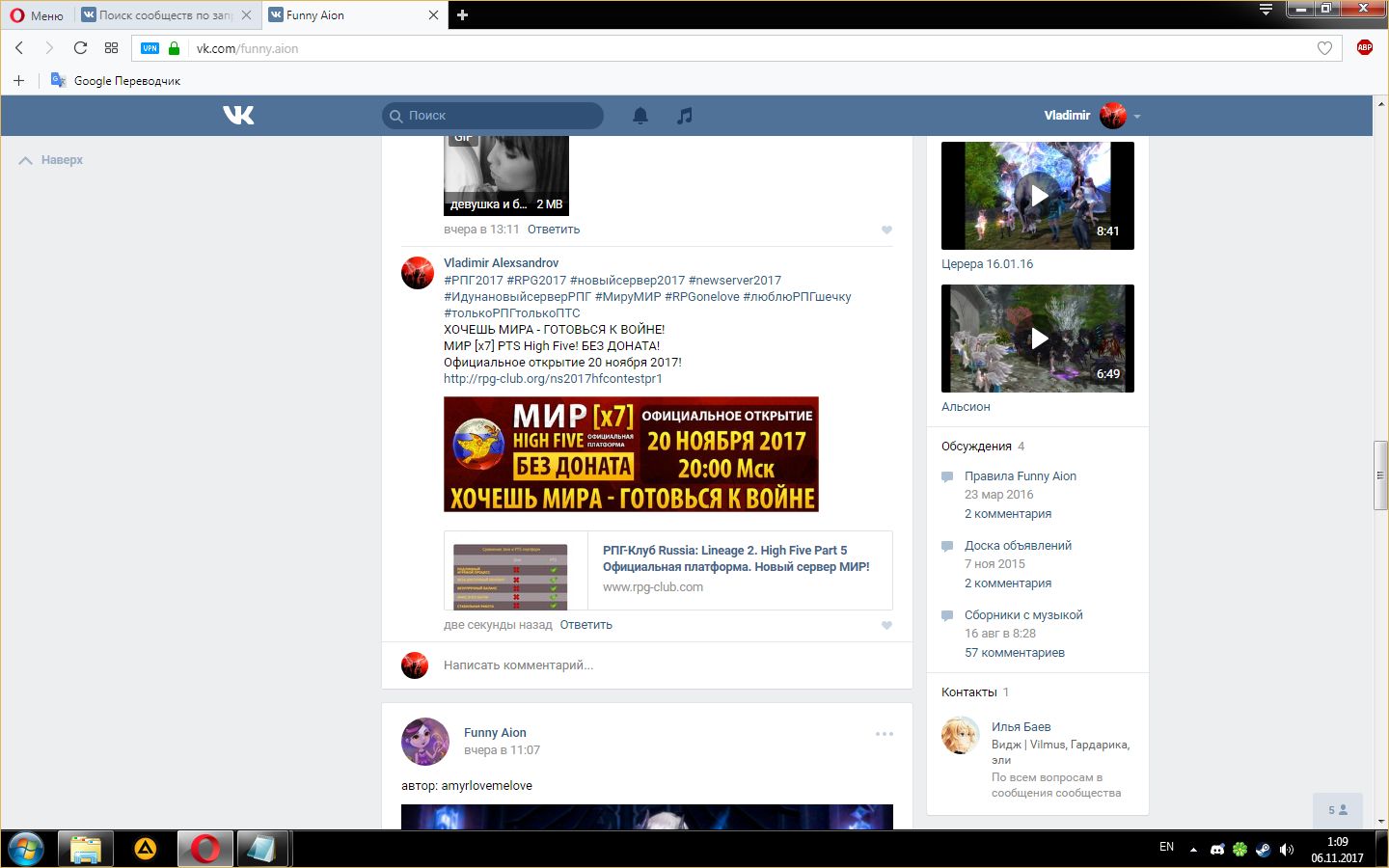Open РПГ-Клуб Russia link preview title
1389x868 pixels.
coord(736,558)
